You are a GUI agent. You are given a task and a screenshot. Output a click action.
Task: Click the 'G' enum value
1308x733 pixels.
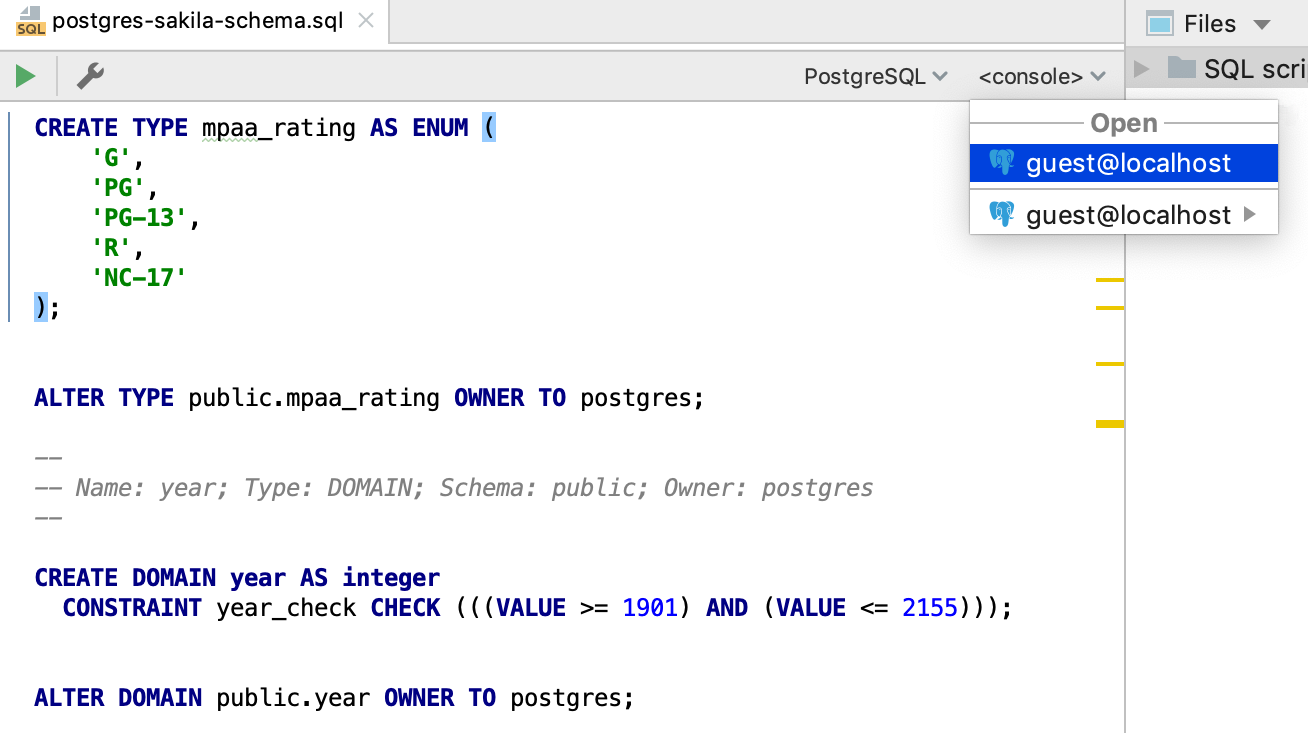111,158
